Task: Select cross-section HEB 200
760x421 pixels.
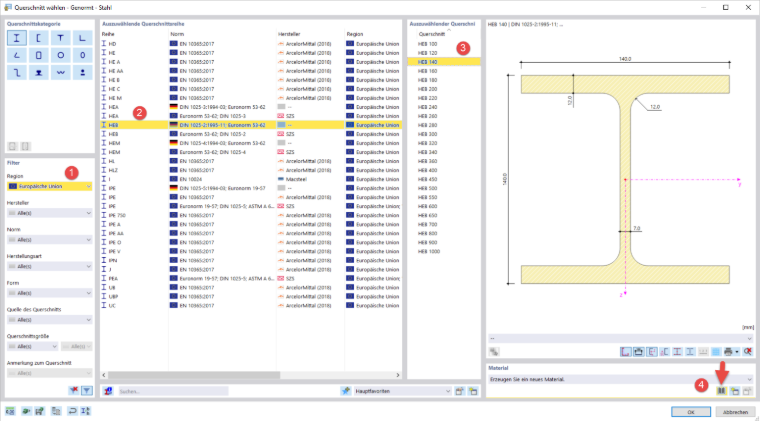Action: (443, 89)
